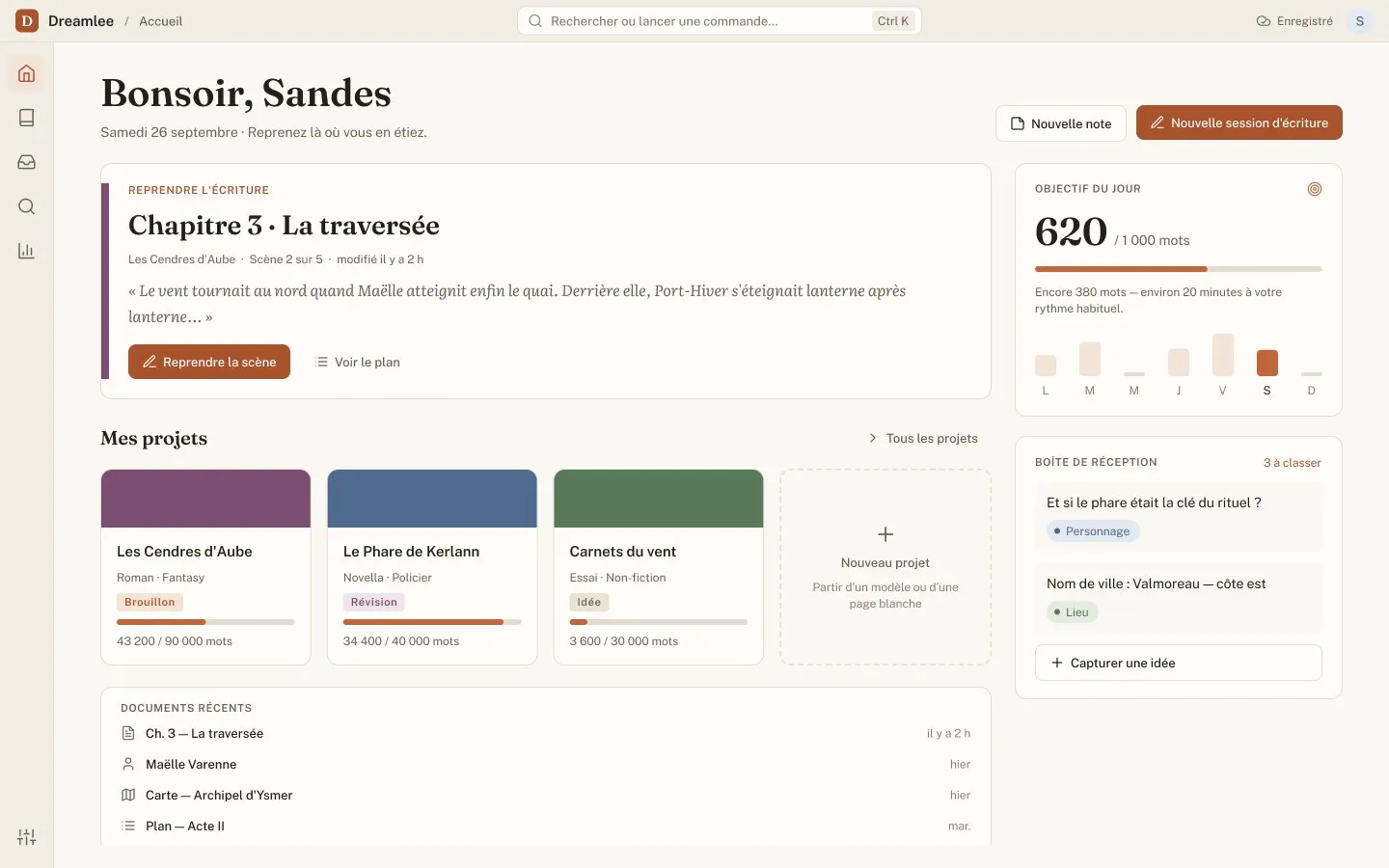Open the Le Phare de Kerlann project
This screenshot has width=1389, height=868.
432,567
